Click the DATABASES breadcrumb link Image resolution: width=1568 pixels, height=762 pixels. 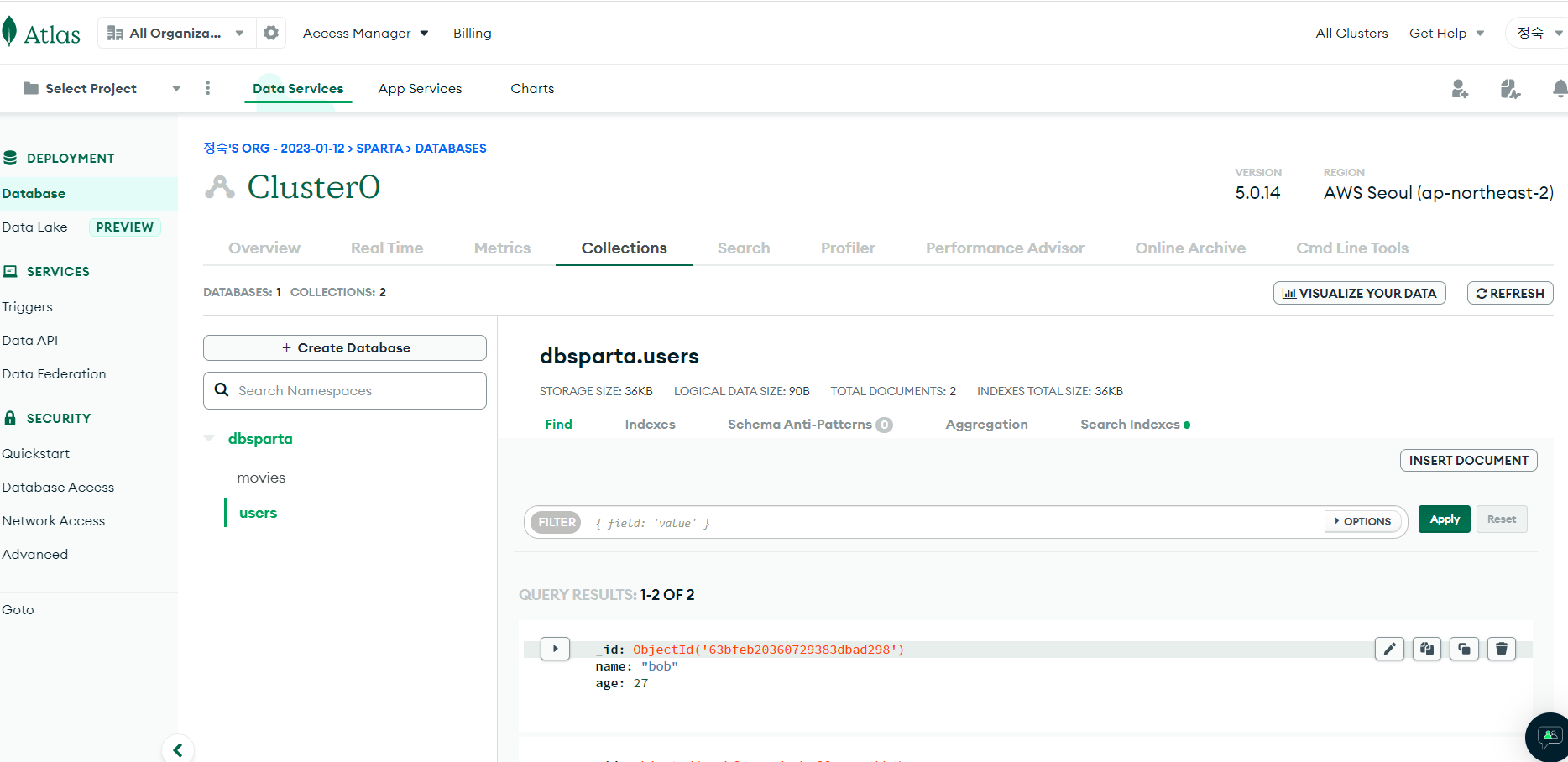coord(451,148)
